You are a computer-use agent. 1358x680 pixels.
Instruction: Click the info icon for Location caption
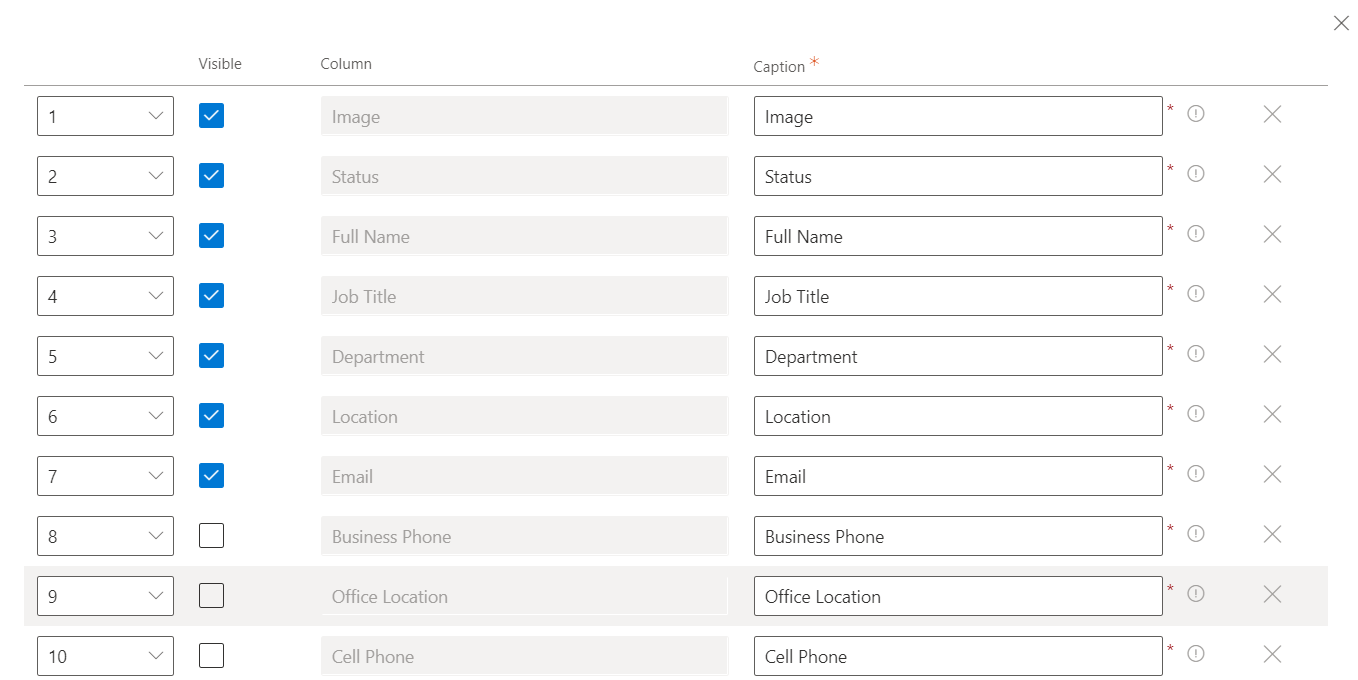(1195, 414)
